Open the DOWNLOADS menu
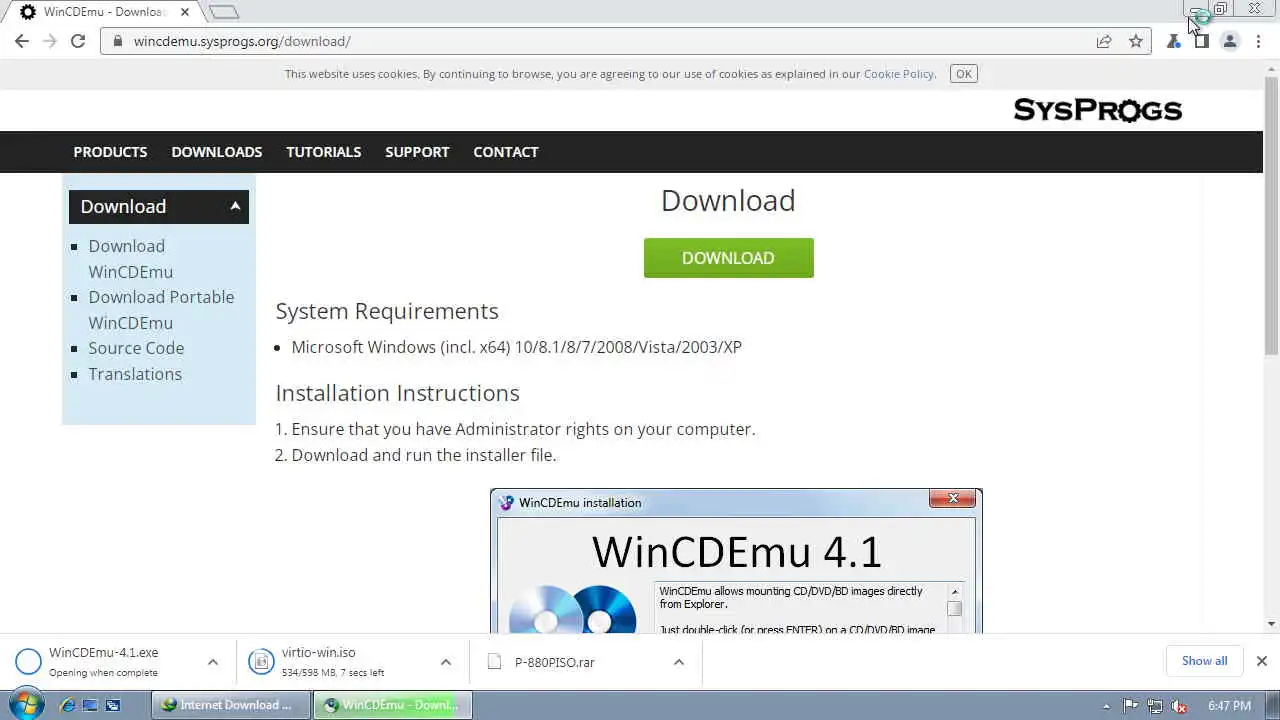 pyautogui.click(x=217, y=152)
